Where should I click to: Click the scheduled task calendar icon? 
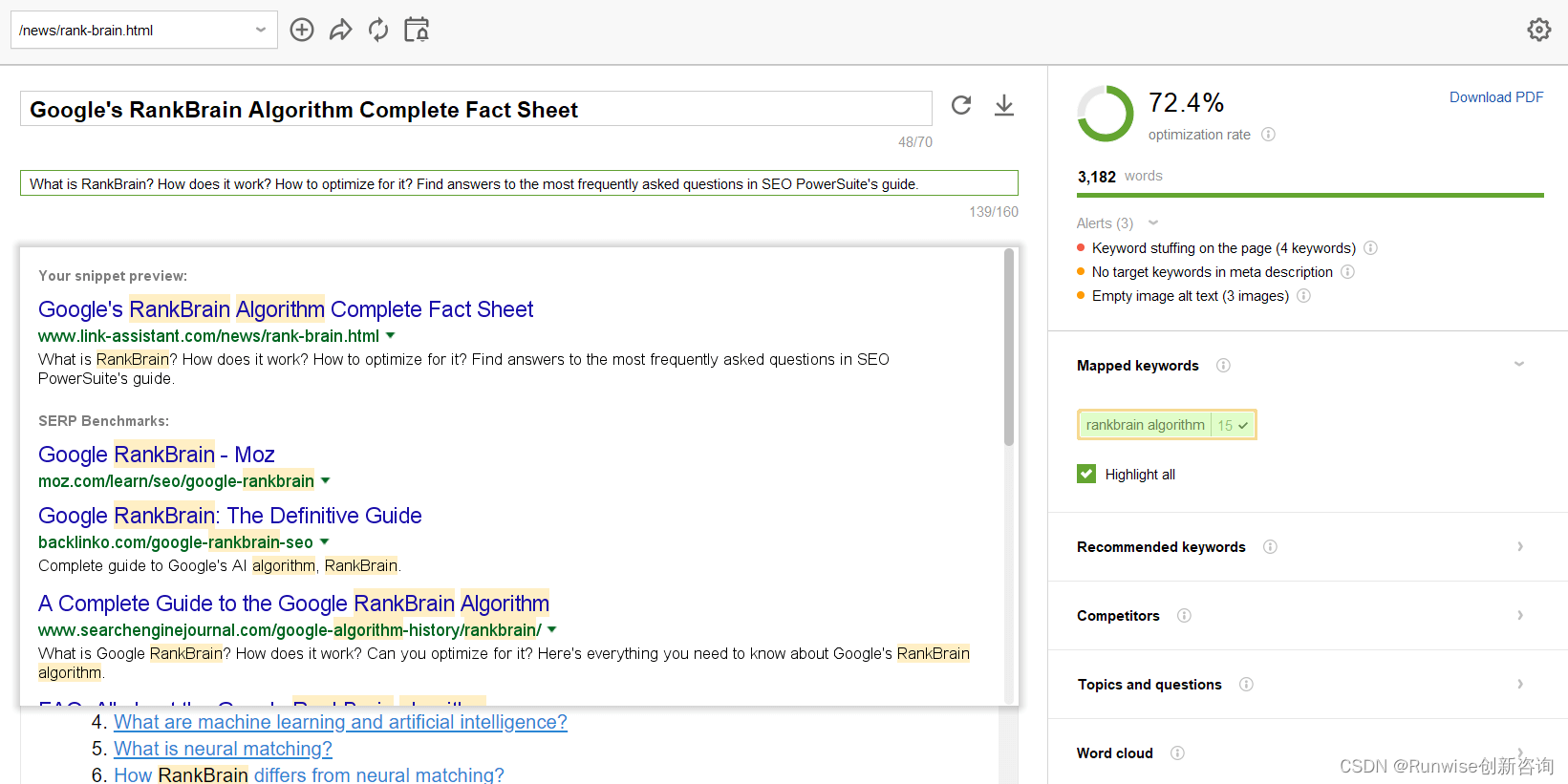click(417, 30)
